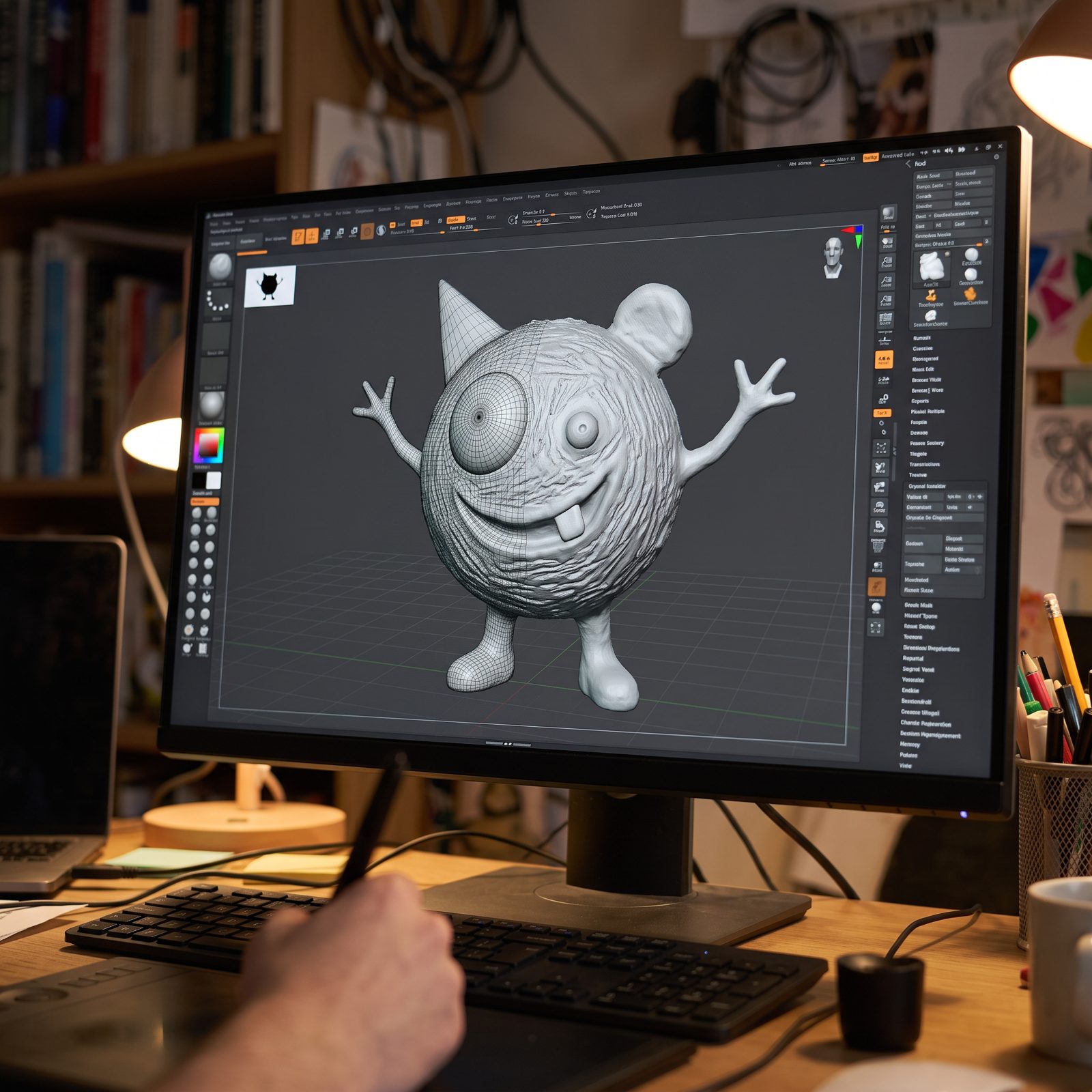Click the 'Movid' icon on right shelf
This screenshot has height=1092, width=1092.
tap(877, 566)
